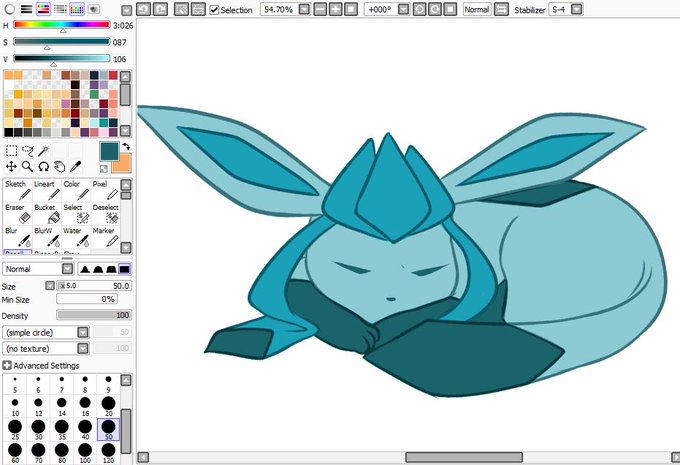Click the Redo button in the toolbar
Viewport: 680px width, 465px height.
pyautogui.click(x=160, y=9)
